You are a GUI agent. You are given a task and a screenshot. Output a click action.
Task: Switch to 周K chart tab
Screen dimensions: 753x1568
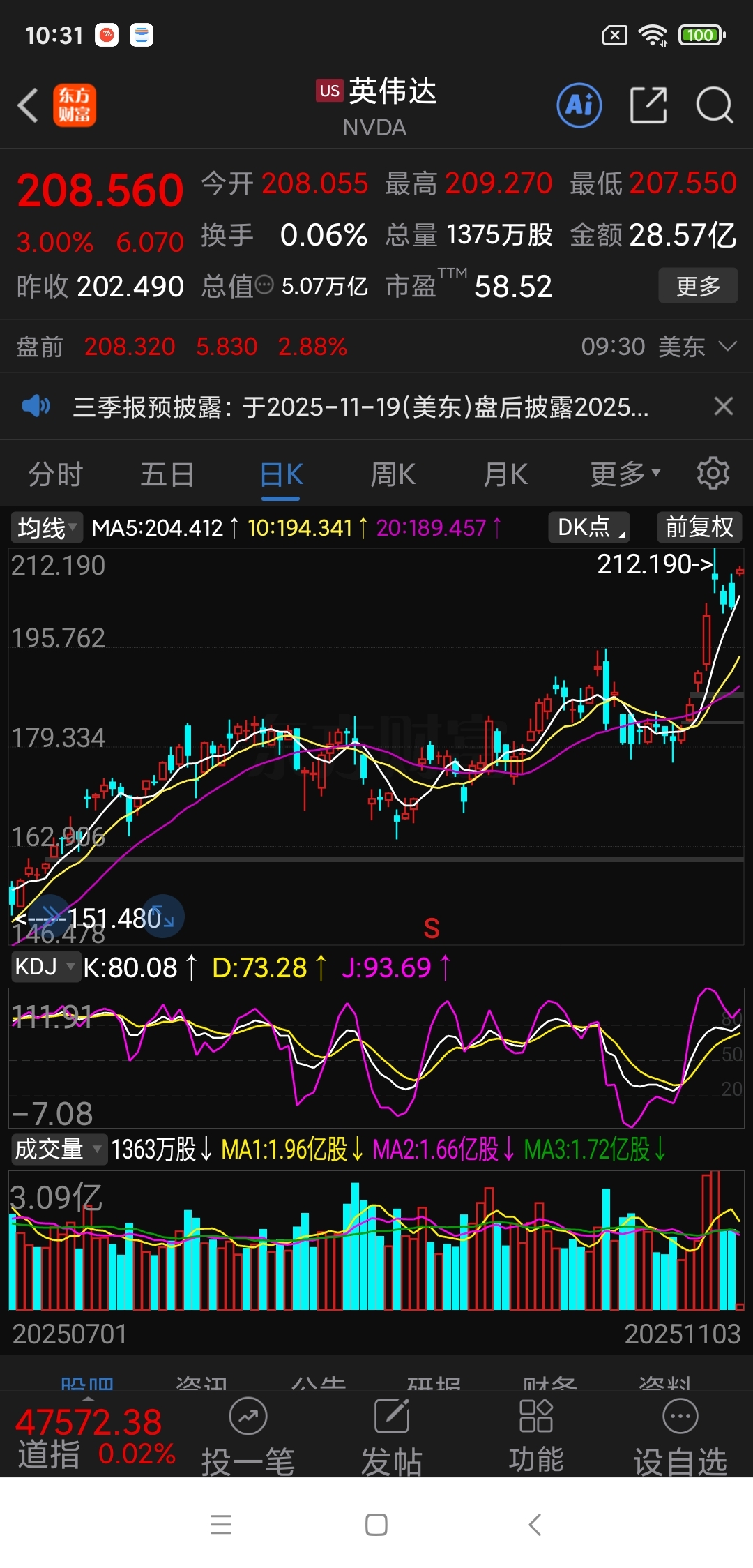[x=393, y=474]
